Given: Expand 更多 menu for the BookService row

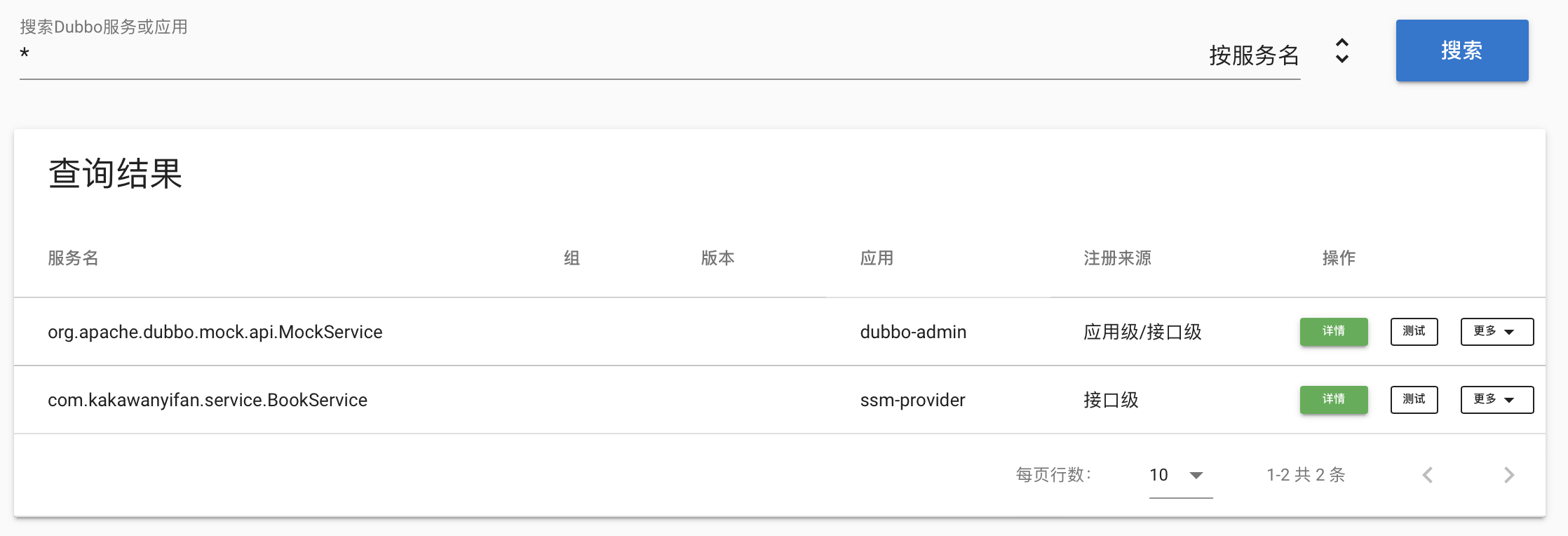Looking at the screenshot, I should point(1496,399).
